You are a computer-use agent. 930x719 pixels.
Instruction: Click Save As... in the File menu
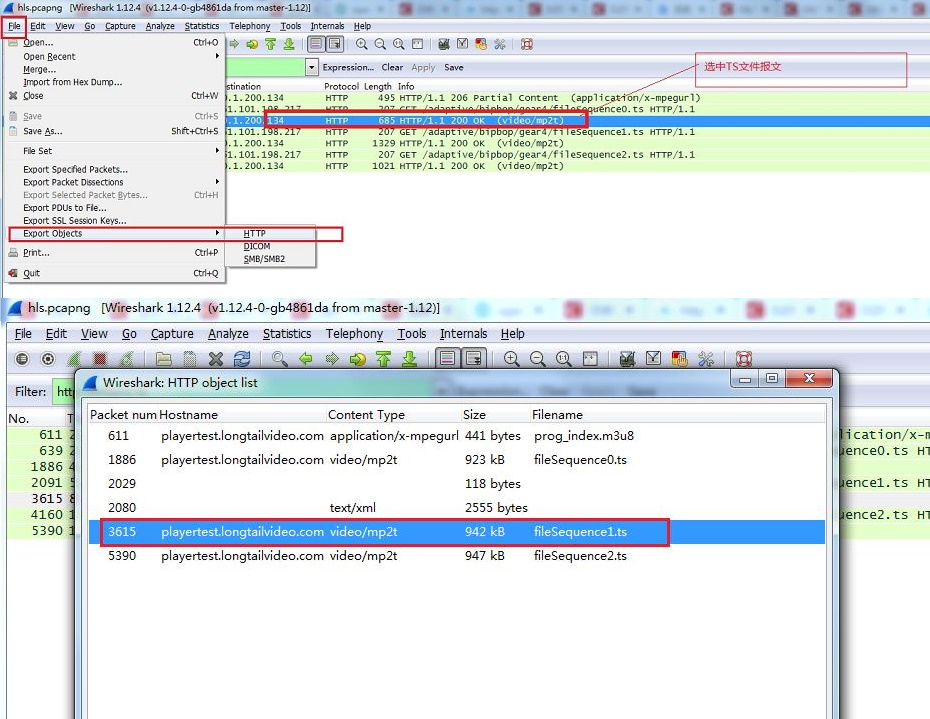click(x=42, y=131)
